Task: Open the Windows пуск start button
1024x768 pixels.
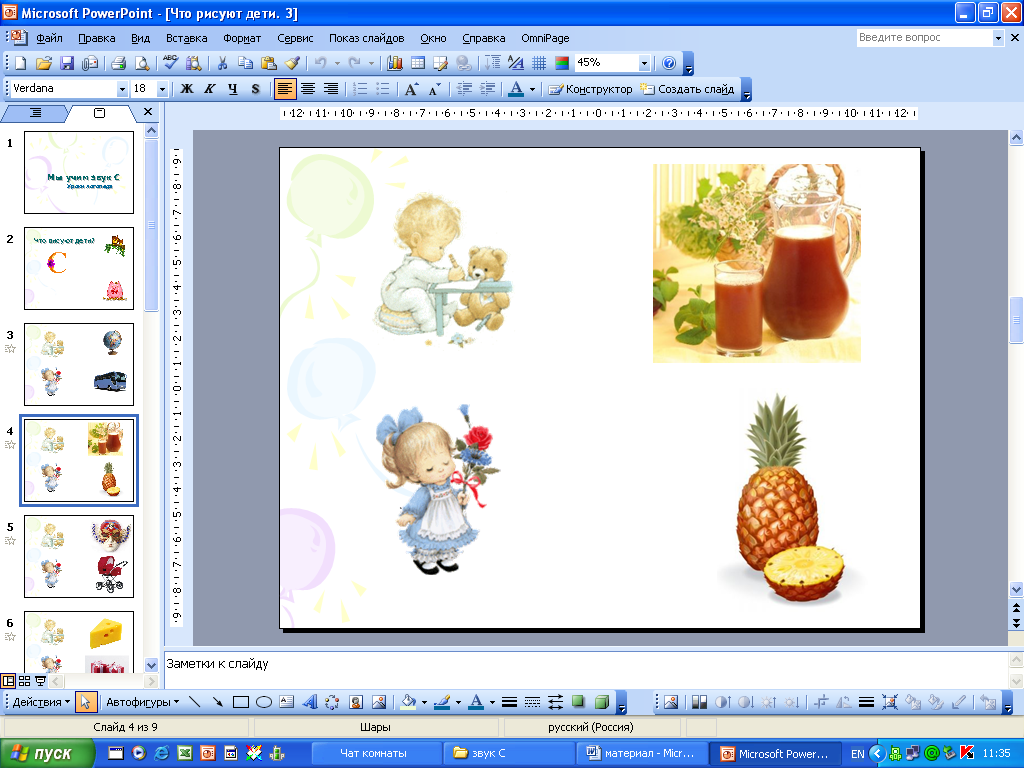Action: tap(46, 753)
